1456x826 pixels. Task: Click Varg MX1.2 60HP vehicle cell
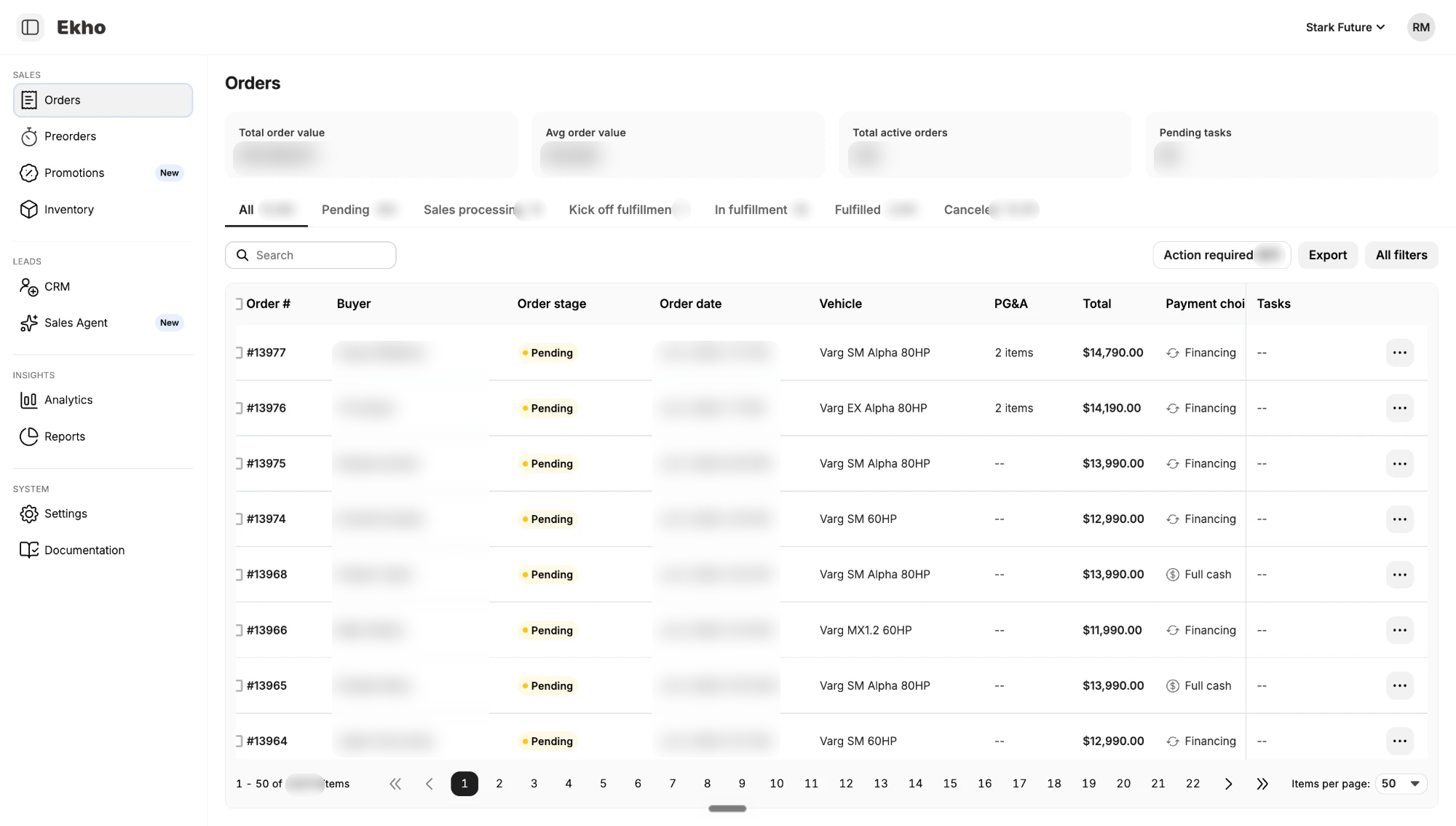click(x=865, y=630)
